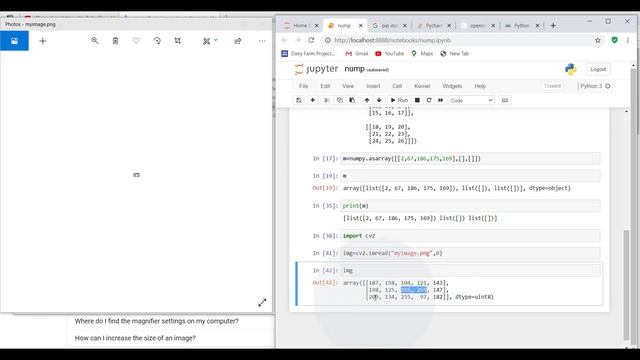Viewport: 640px width, 360px height.
Task: Click the Jupyter logo
Action: pyautogui.click(x=316, y=69)
